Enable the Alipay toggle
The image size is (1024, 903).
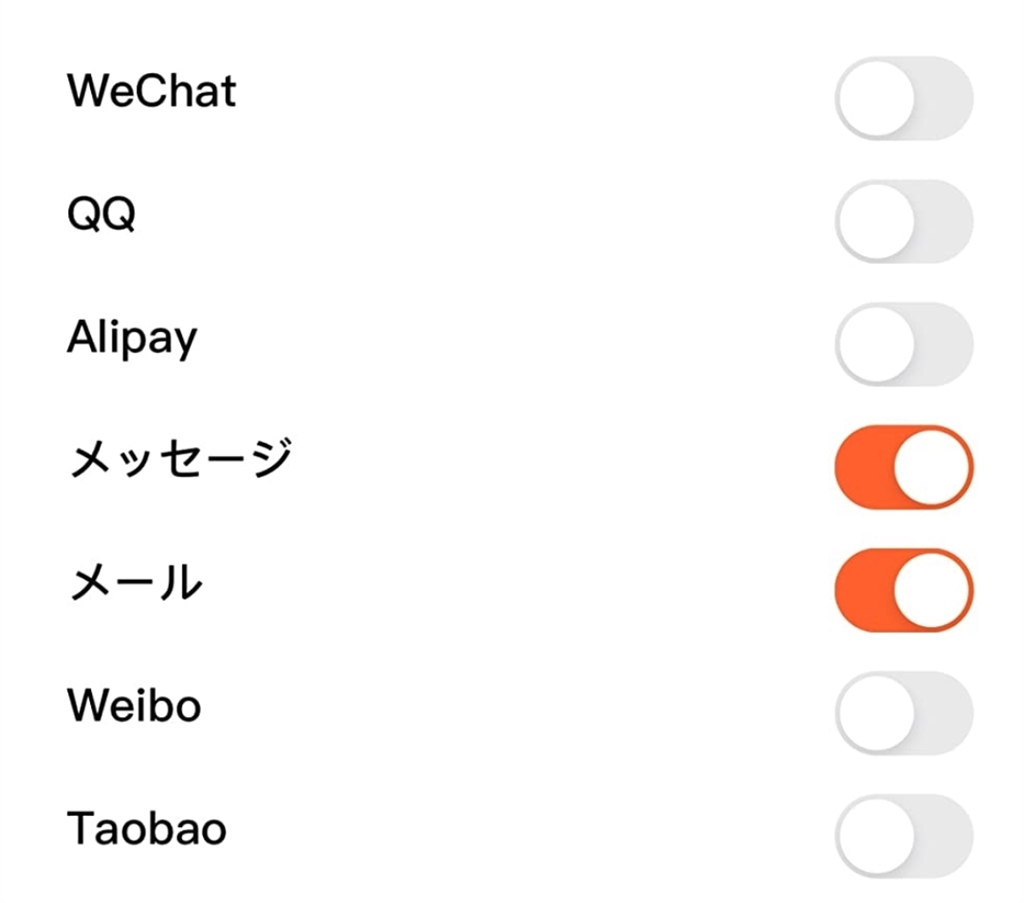(903, 344)
